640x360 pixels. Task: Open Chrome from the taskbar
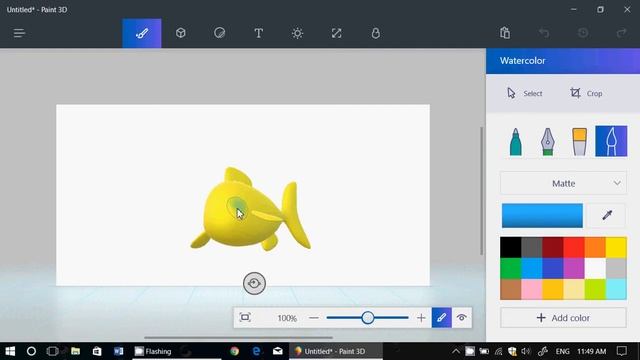(x=234, y=351)
